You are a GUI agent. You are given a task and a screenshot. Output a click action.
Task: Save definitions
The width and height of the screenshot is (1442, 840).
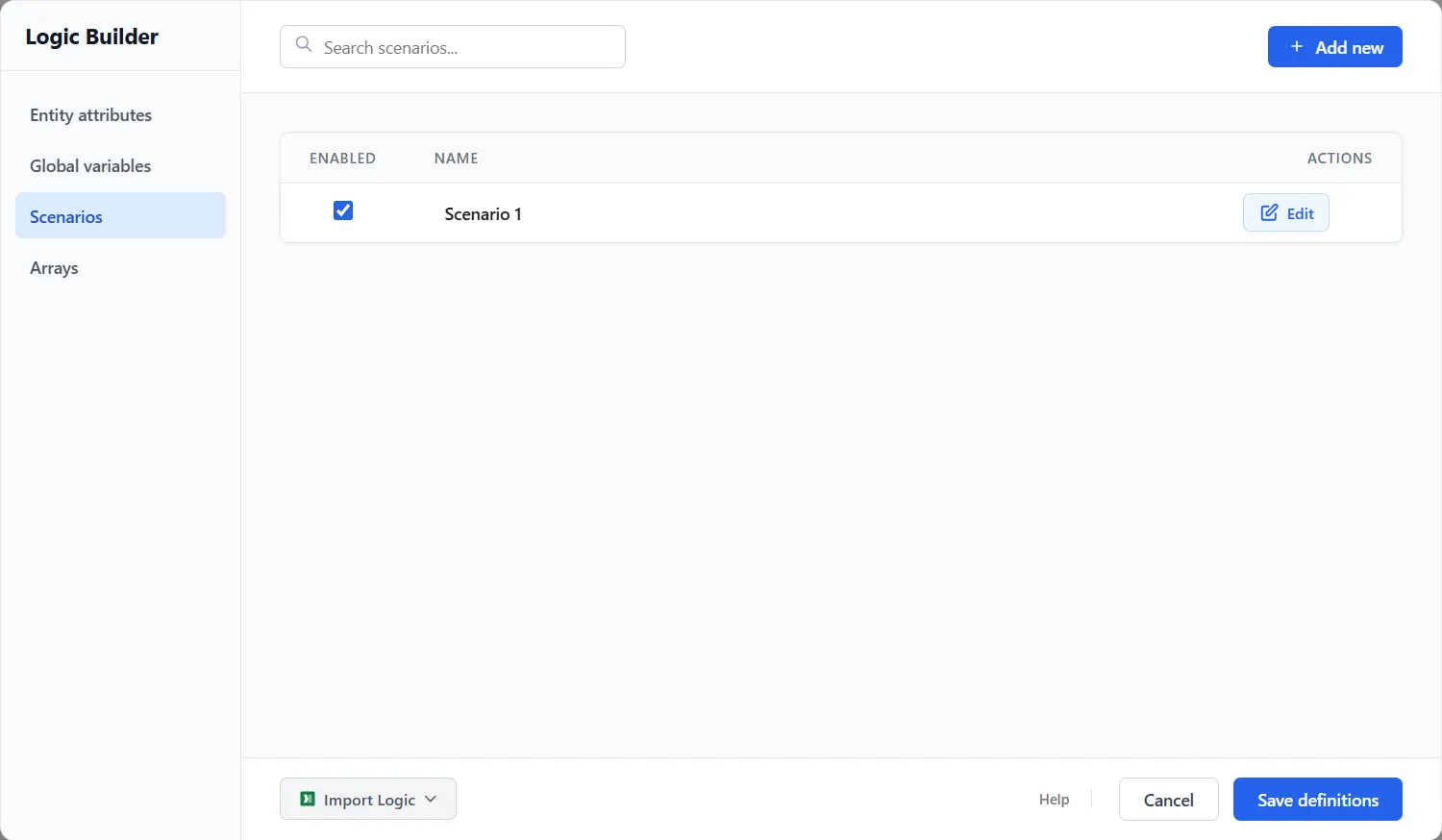1317,799
